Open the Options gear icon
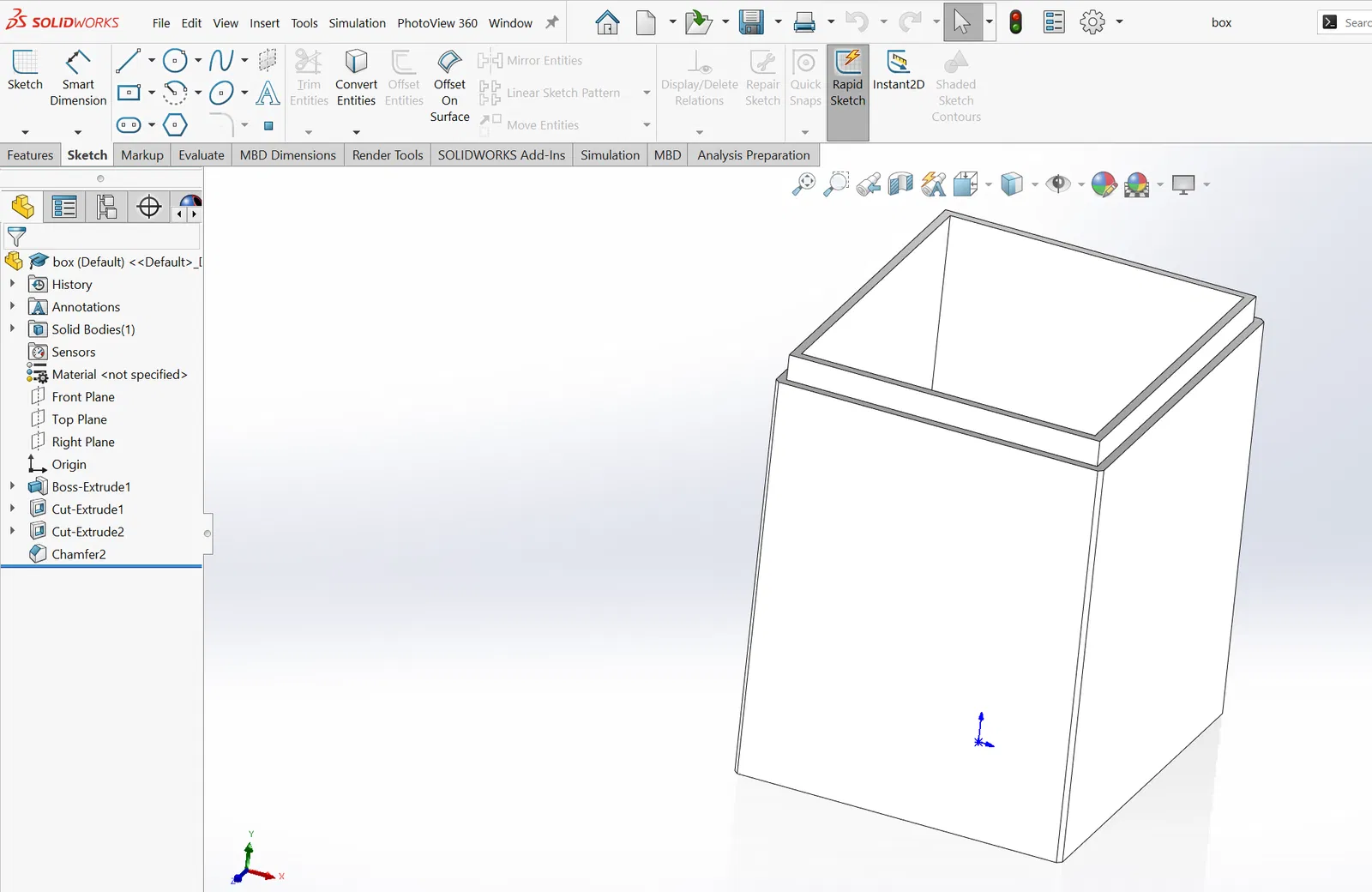 coord(1092,22)
